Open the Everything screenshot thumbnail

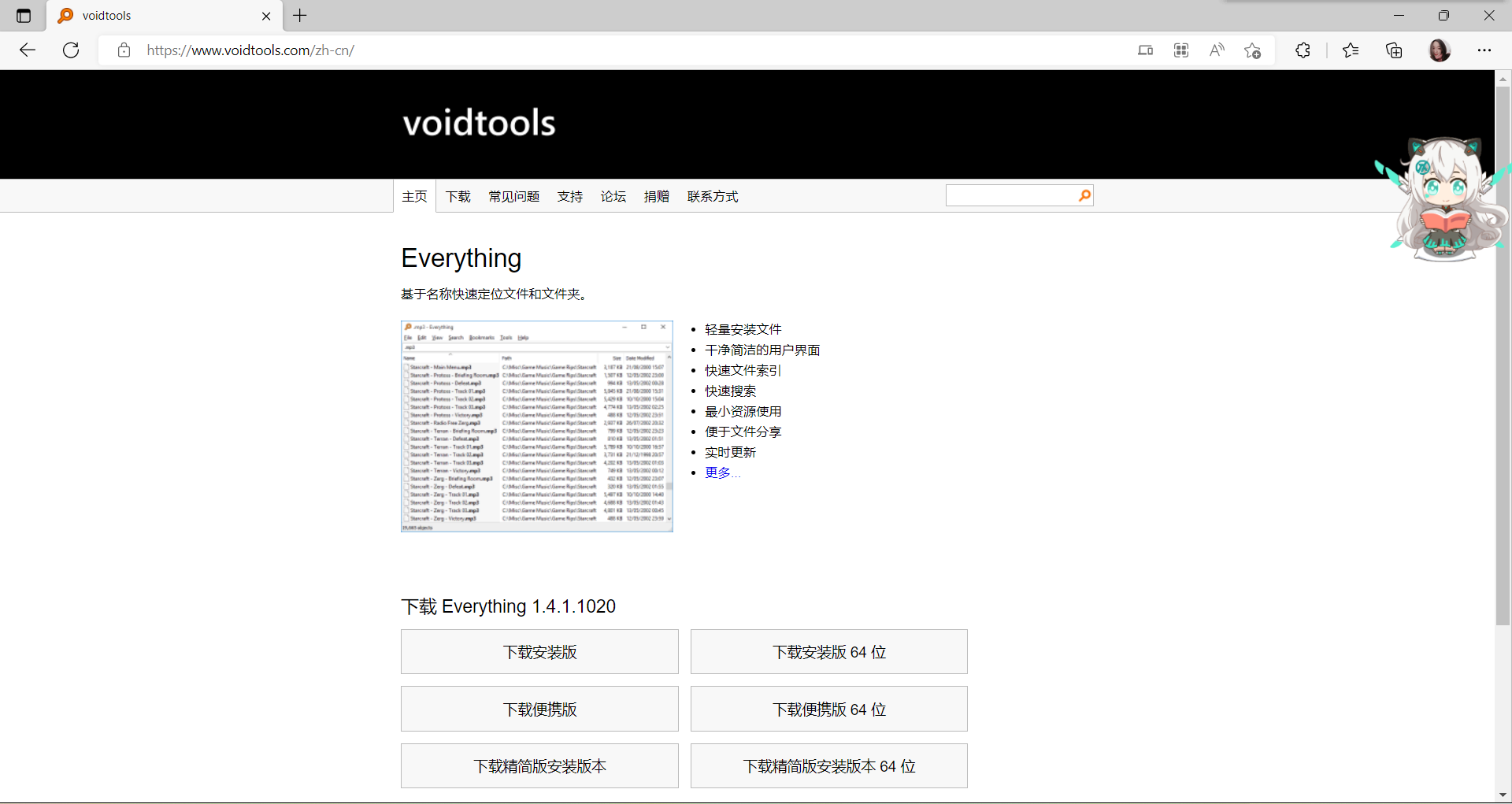(x=537, y=426)
